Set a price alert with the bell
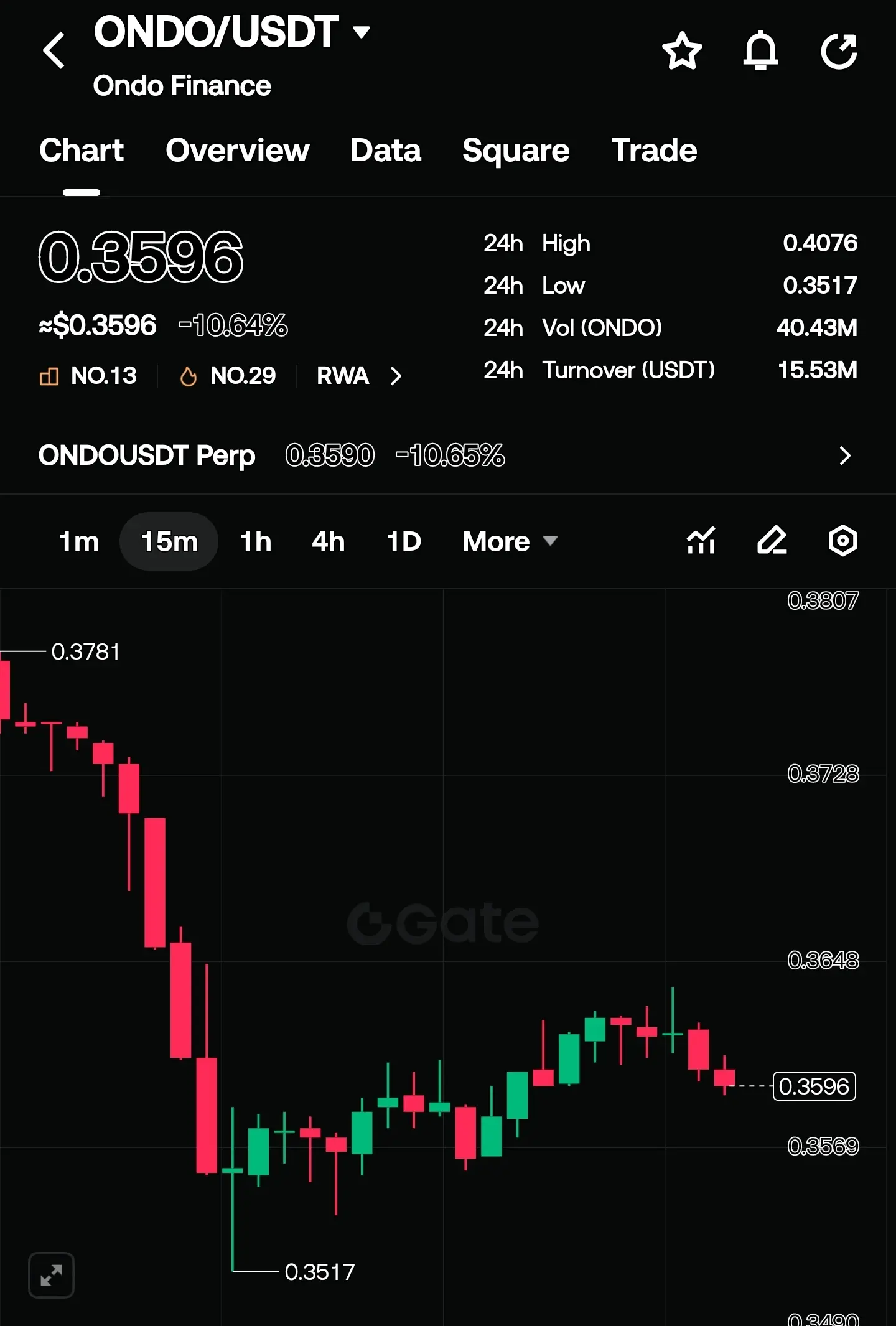 coord(760,50)
